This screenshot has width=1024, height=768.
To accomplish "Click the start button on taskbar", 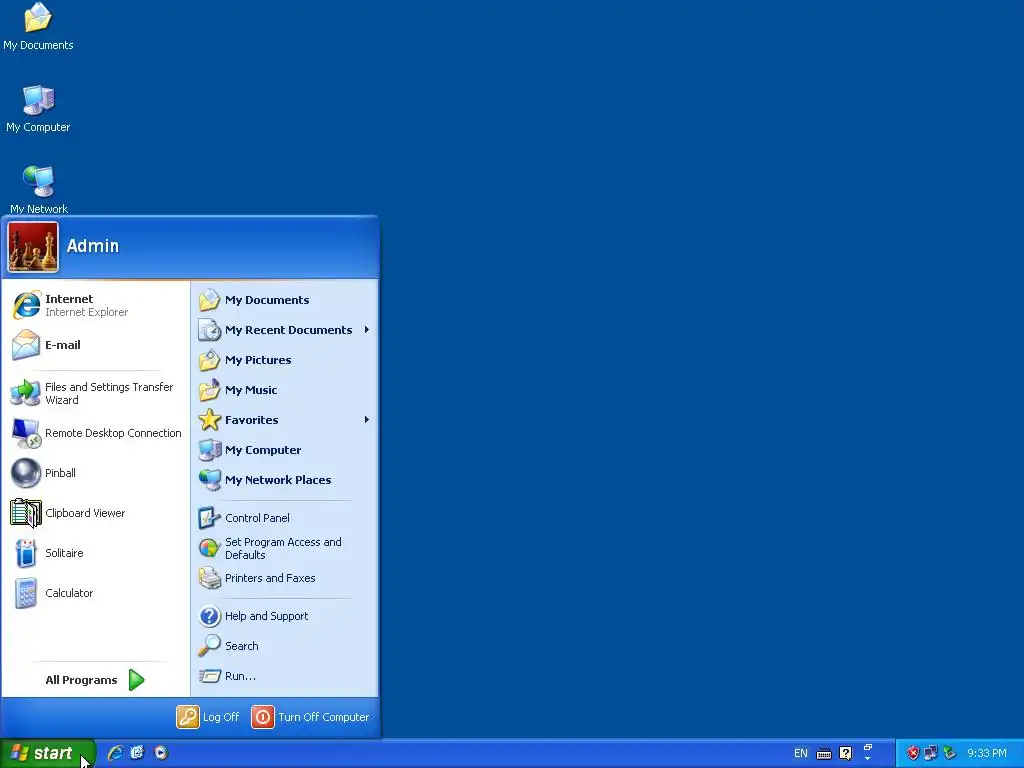I will coord(48,754).
